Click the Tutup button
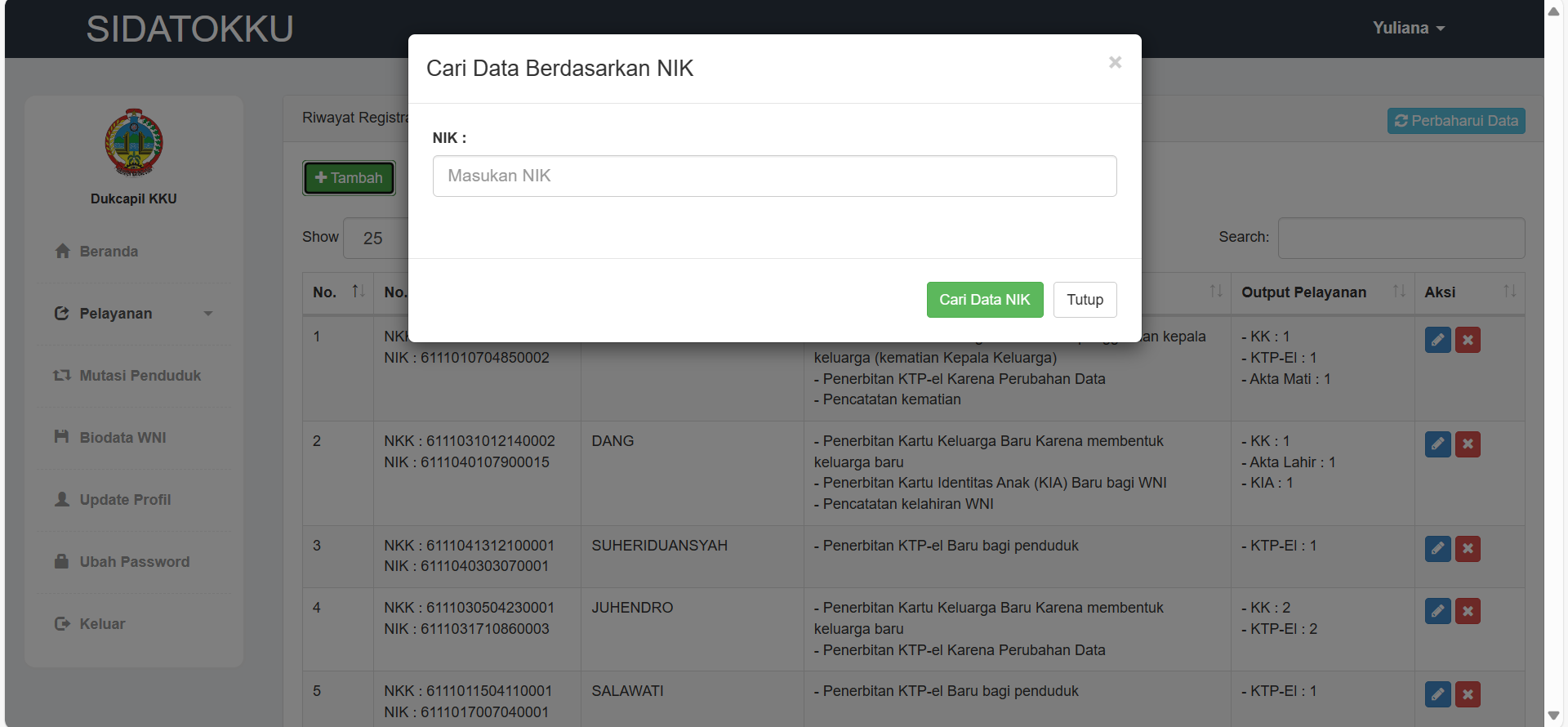The image size is (1568, 727). pyautogui.click(x=1085, y=300)
